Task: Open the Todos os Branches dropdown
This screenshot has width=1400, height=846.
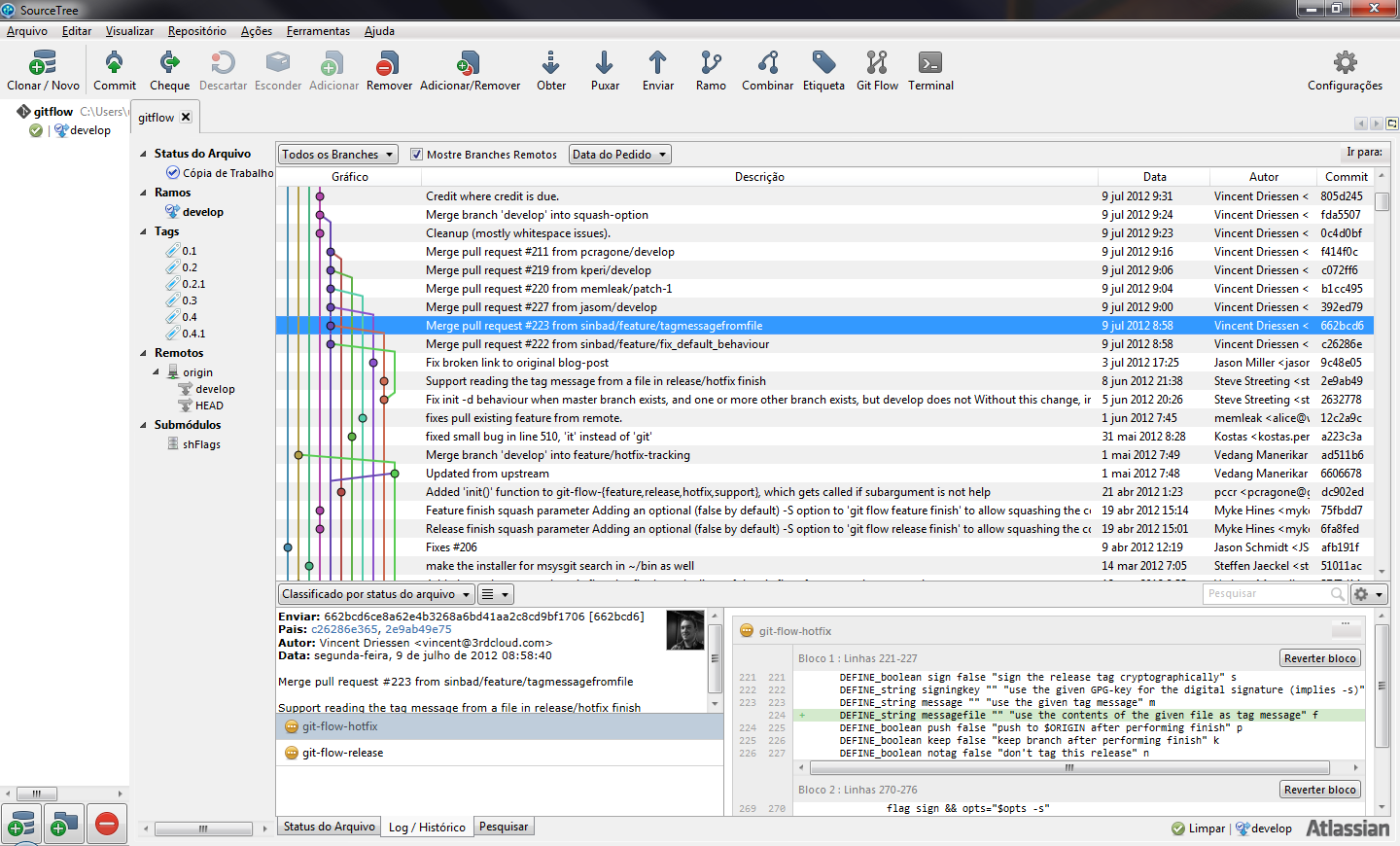Action: click(x=338, y=154)
